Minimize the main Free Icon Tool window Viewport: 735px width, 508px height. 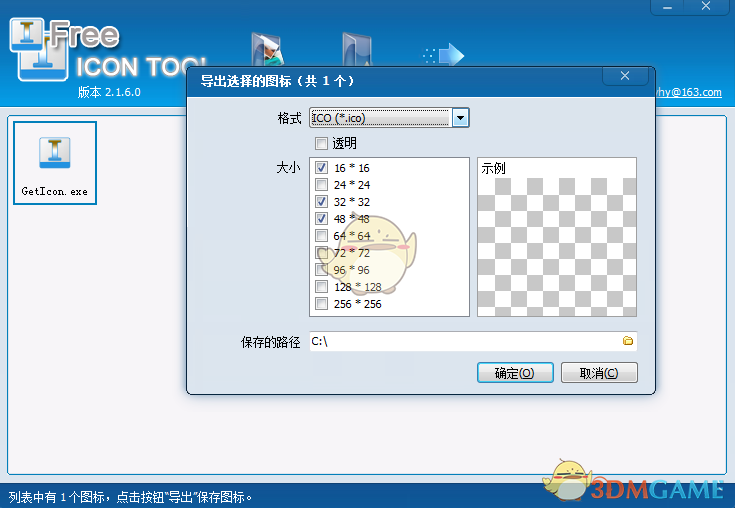pos(668,7)
